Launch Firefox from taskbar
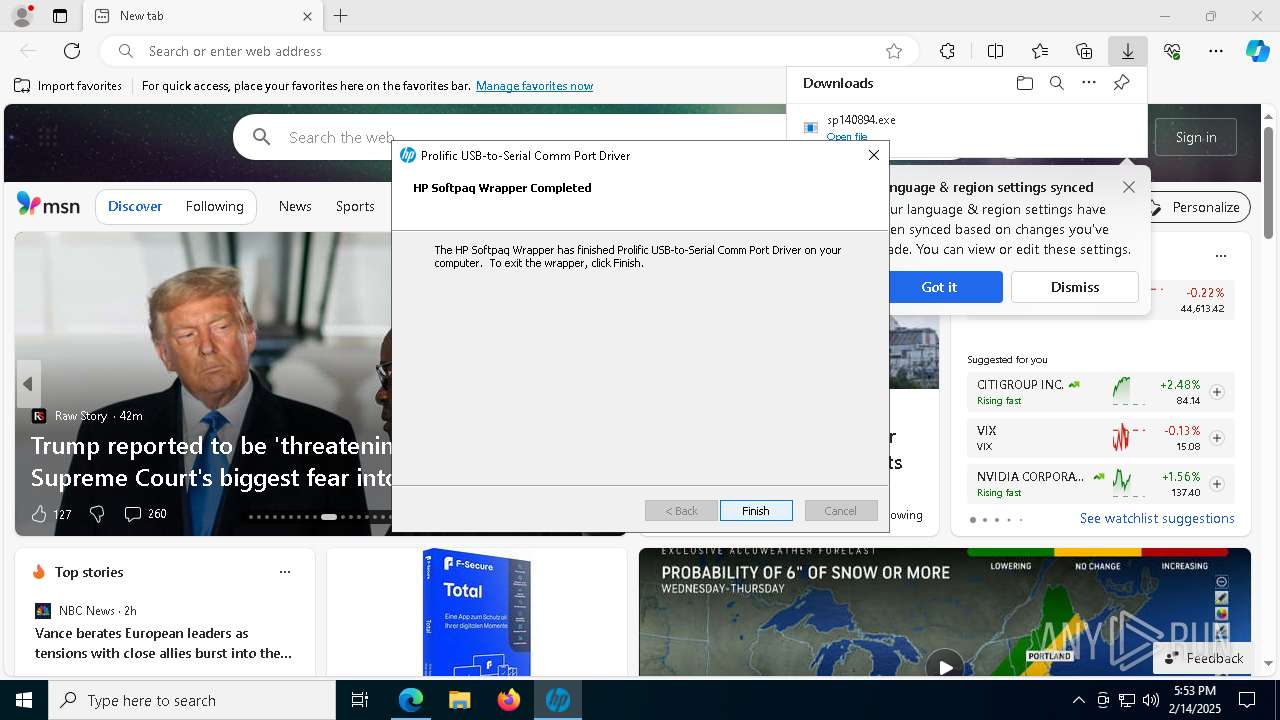The image size is (1280, 720). pos(509,700)
